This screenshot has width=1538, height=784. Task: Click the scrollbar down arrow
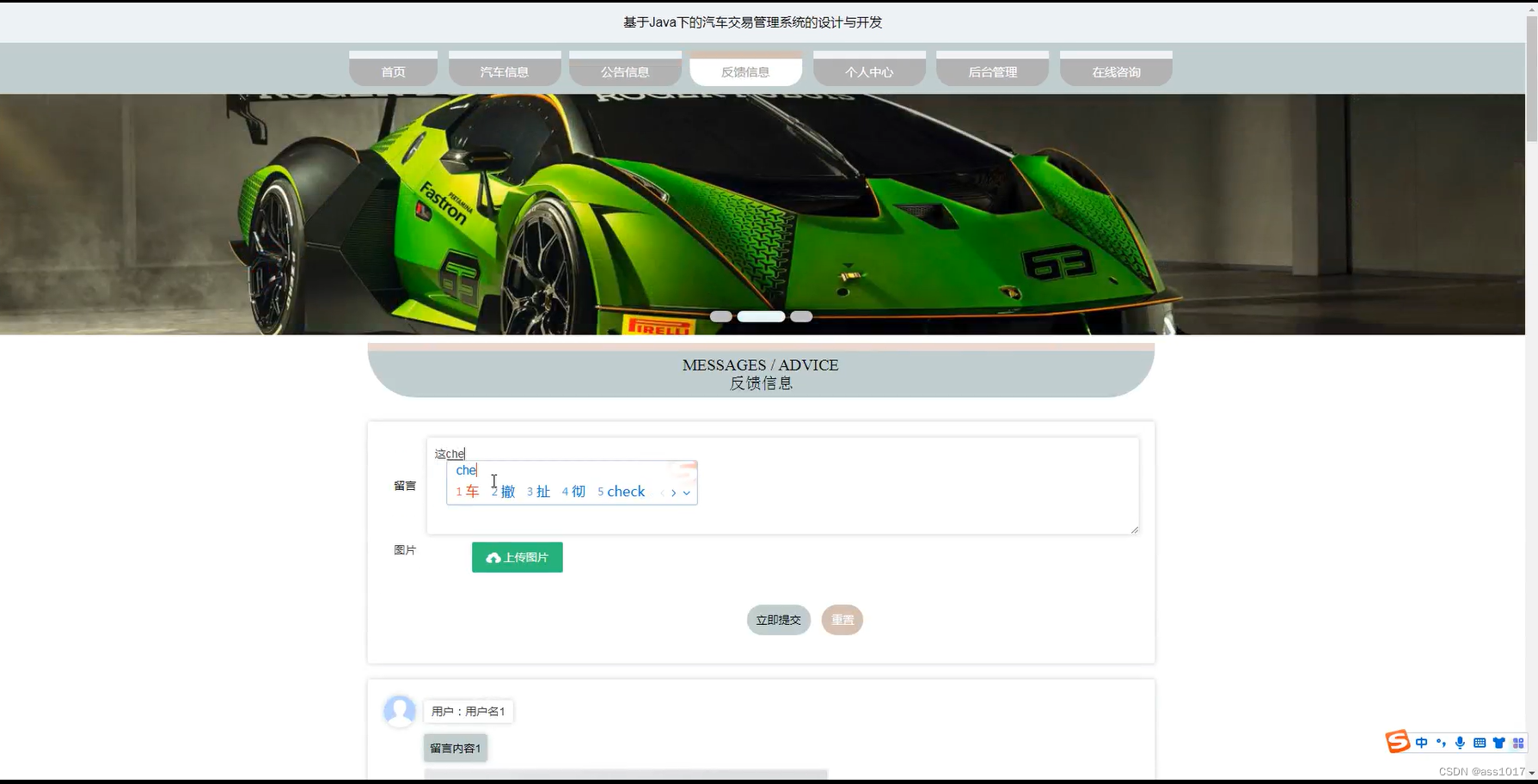click(x=1531, y=773)
